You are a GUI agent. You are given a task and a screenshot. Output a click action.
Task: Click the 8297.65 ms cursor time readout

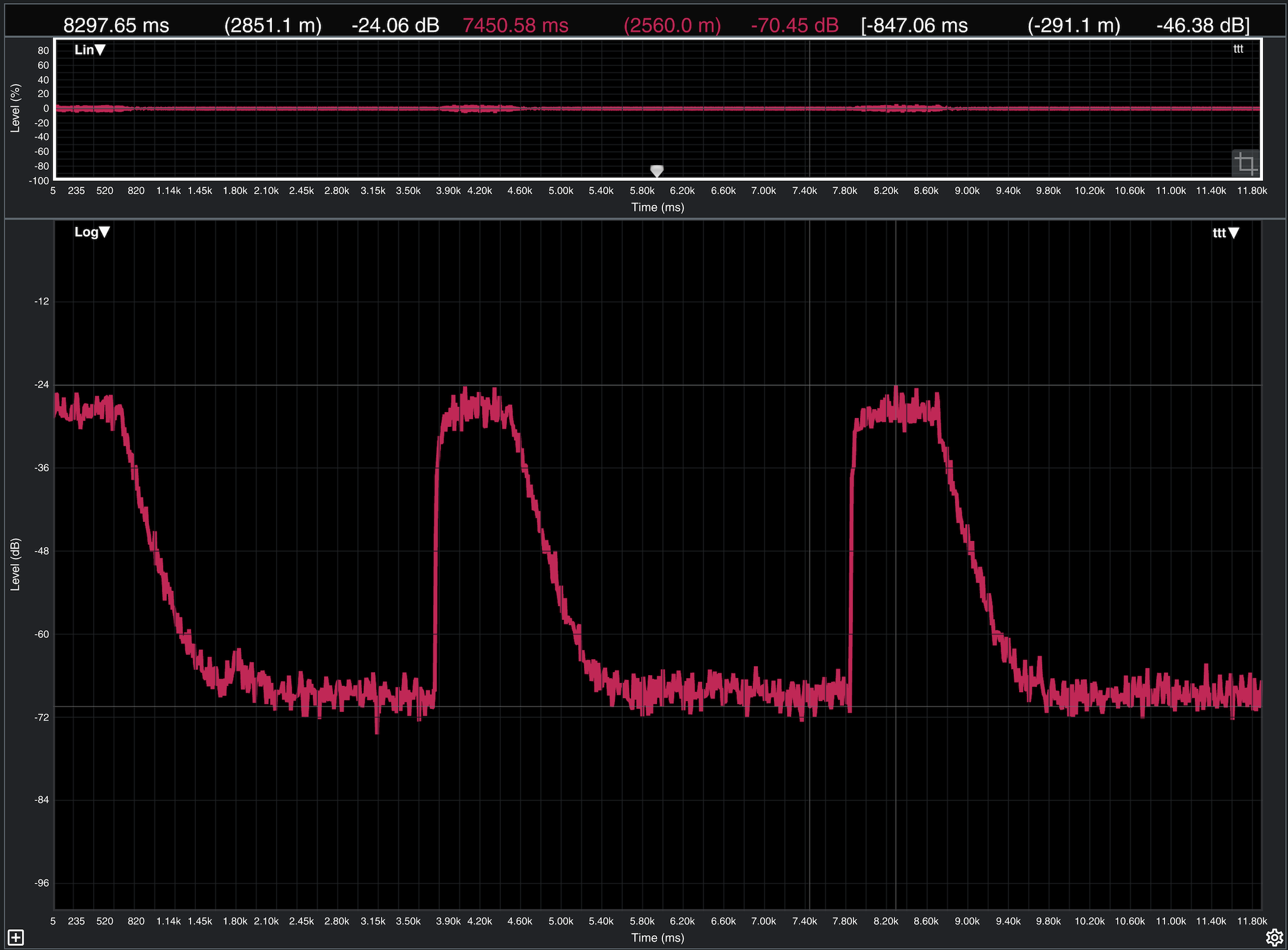pos(116,26)
